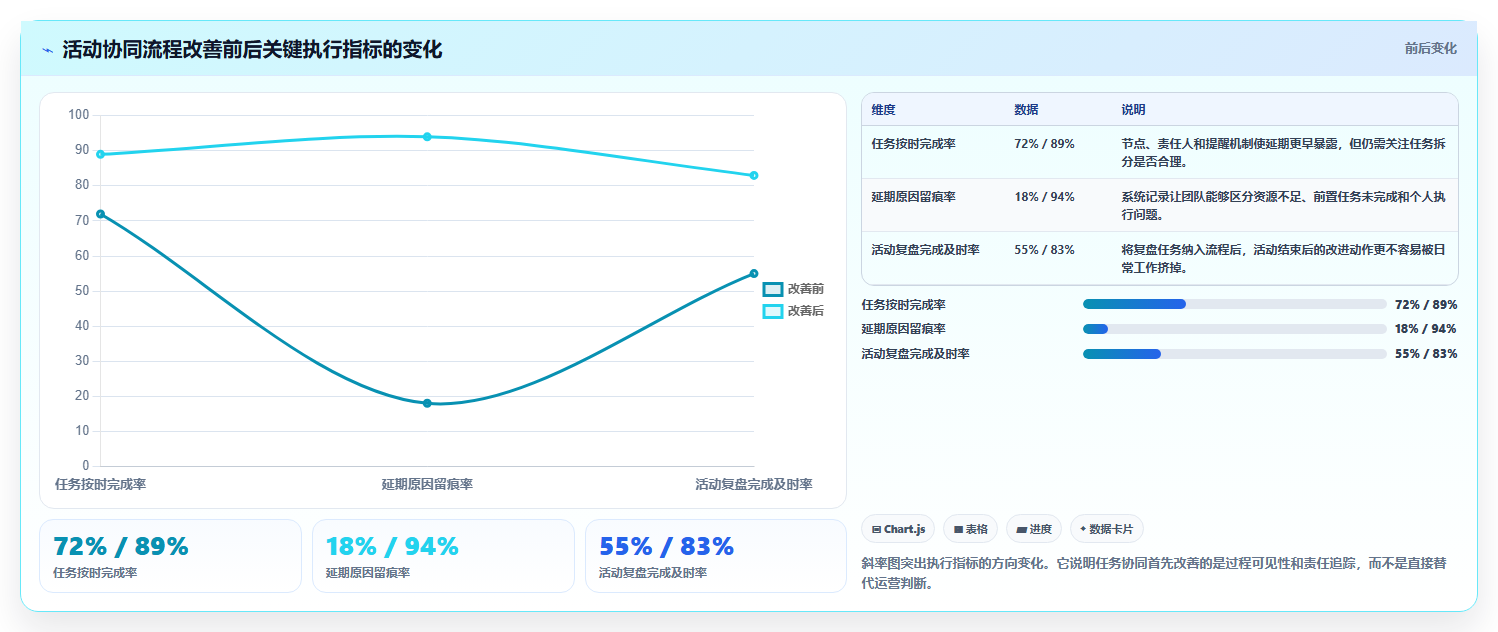Toggle the 改善后 legend swatch

tap(773, 311)
